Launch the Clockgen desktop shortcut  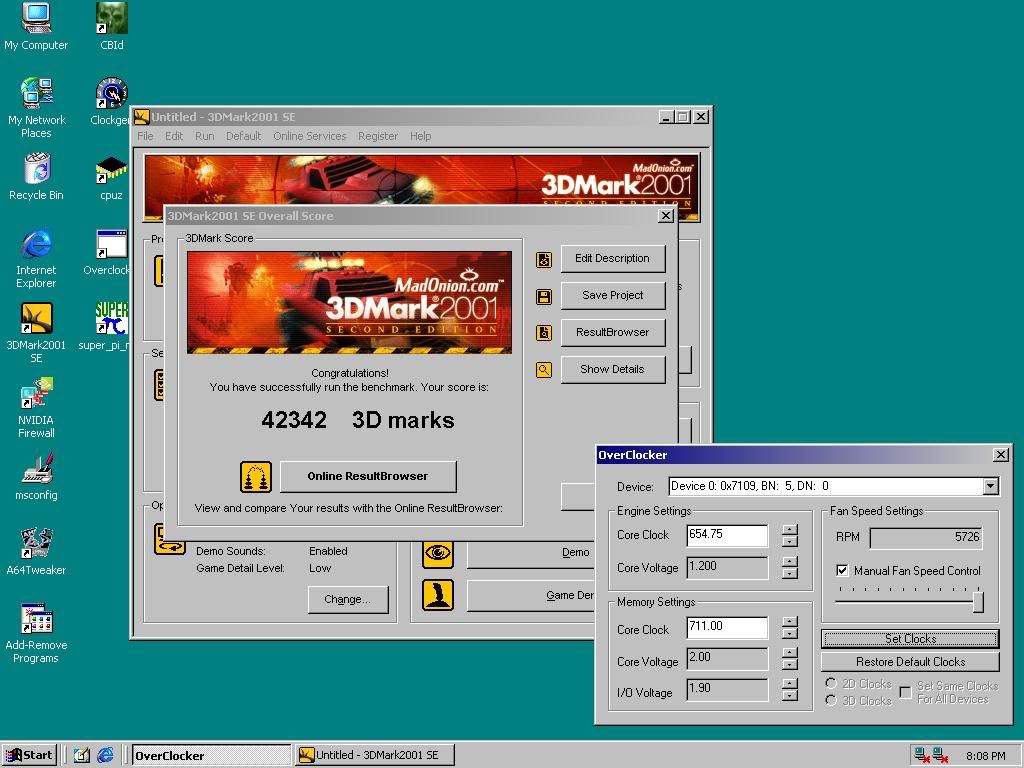pos(111,101)
